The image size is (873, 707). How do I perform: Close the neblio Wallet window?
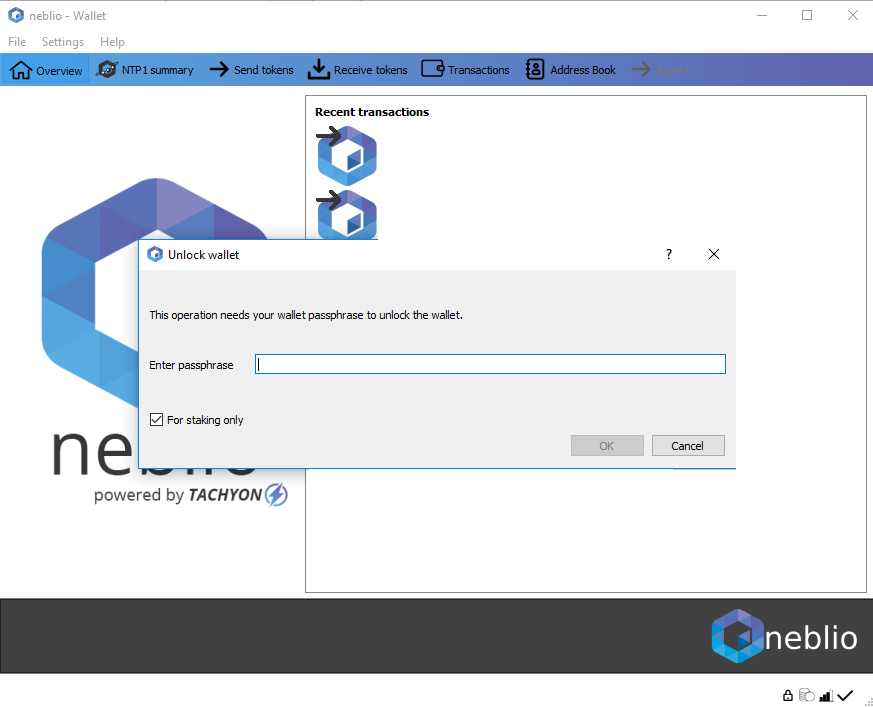coord(852,16)
